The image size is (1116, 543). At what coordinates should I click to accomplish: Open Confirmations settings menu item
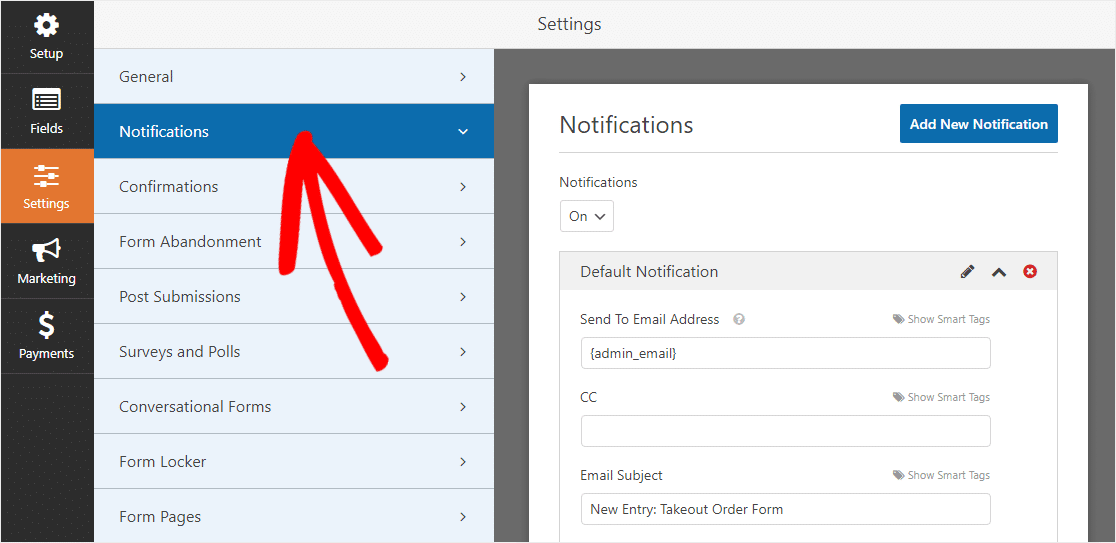[x=294, y=186]
